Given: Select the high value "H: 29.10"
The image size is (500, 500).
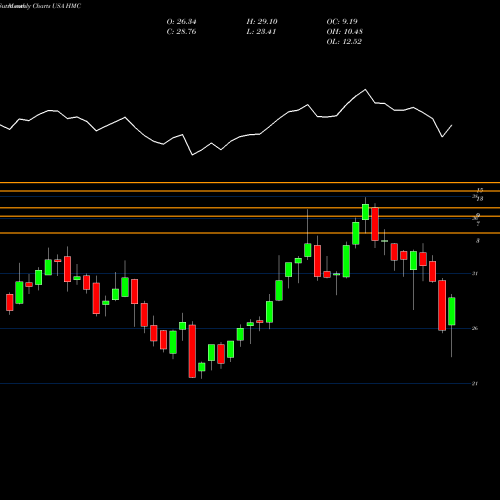Looking at the screenshot, I should coord(262,22).
